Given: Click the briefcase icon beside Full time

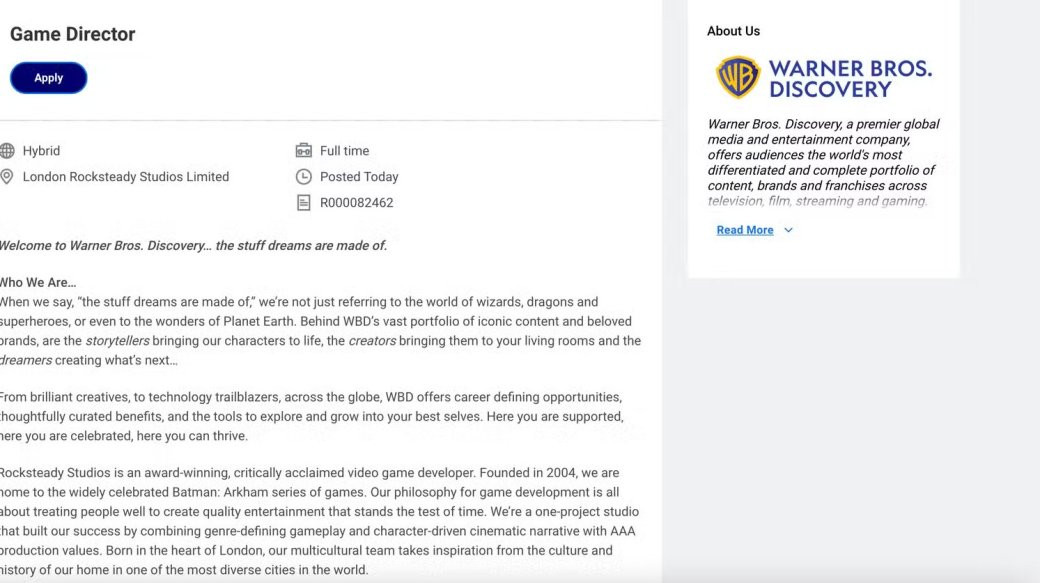Looking at the screenshot, I should pyautogui.click(x=303, y=151).
